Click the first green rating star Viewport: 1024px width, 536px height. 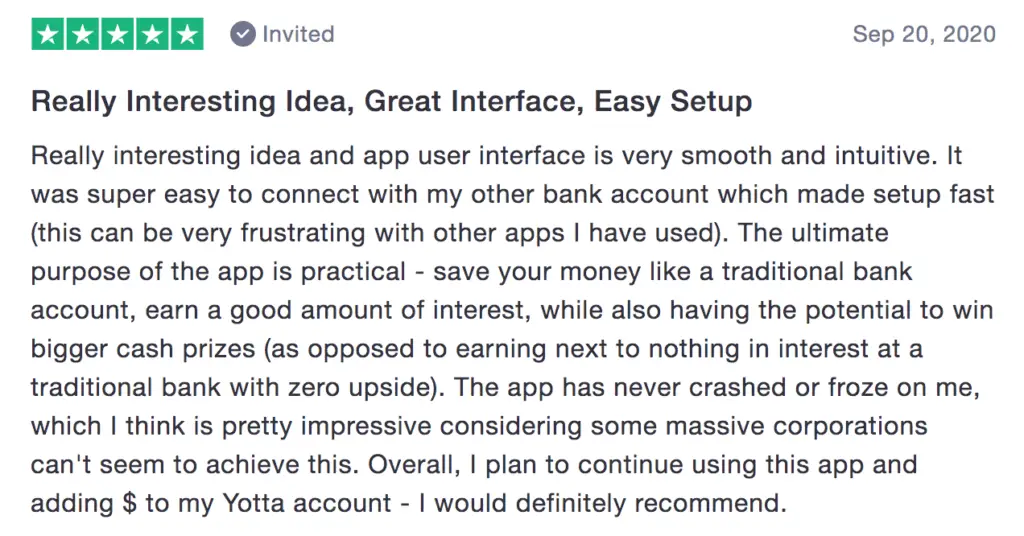click(48, 34)
